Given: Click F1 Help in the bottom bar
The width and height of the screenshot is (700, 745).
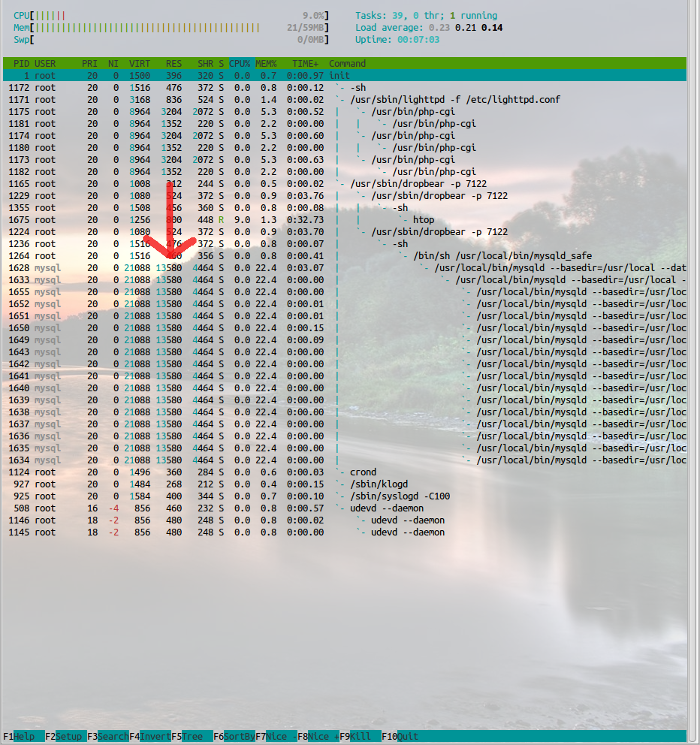Looking at the screenshot, I should click(22, 737).
